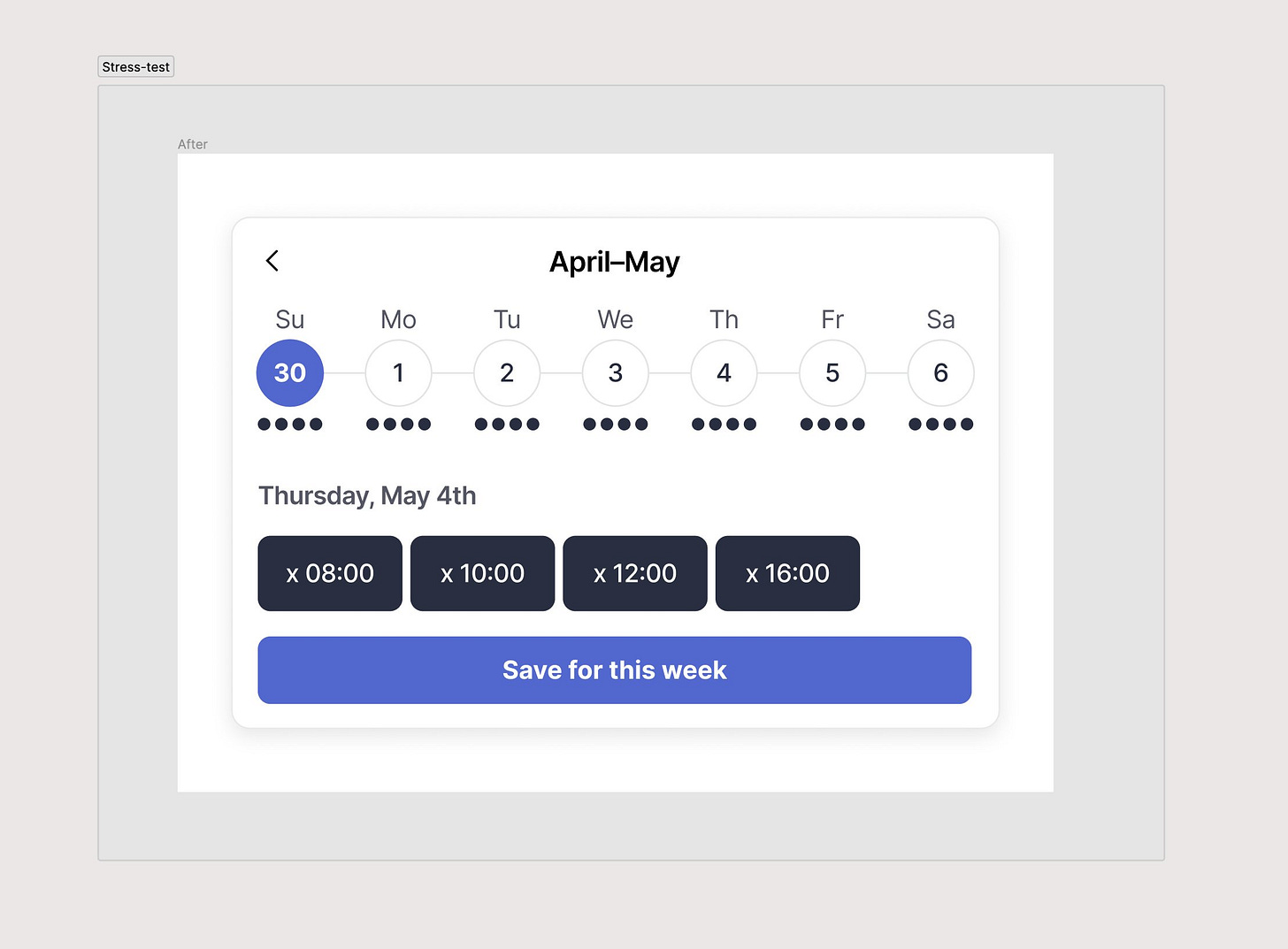1288x949 pixels.
Task: Click the dot row under Tuesday 2
Action: [x=506, y=424]
